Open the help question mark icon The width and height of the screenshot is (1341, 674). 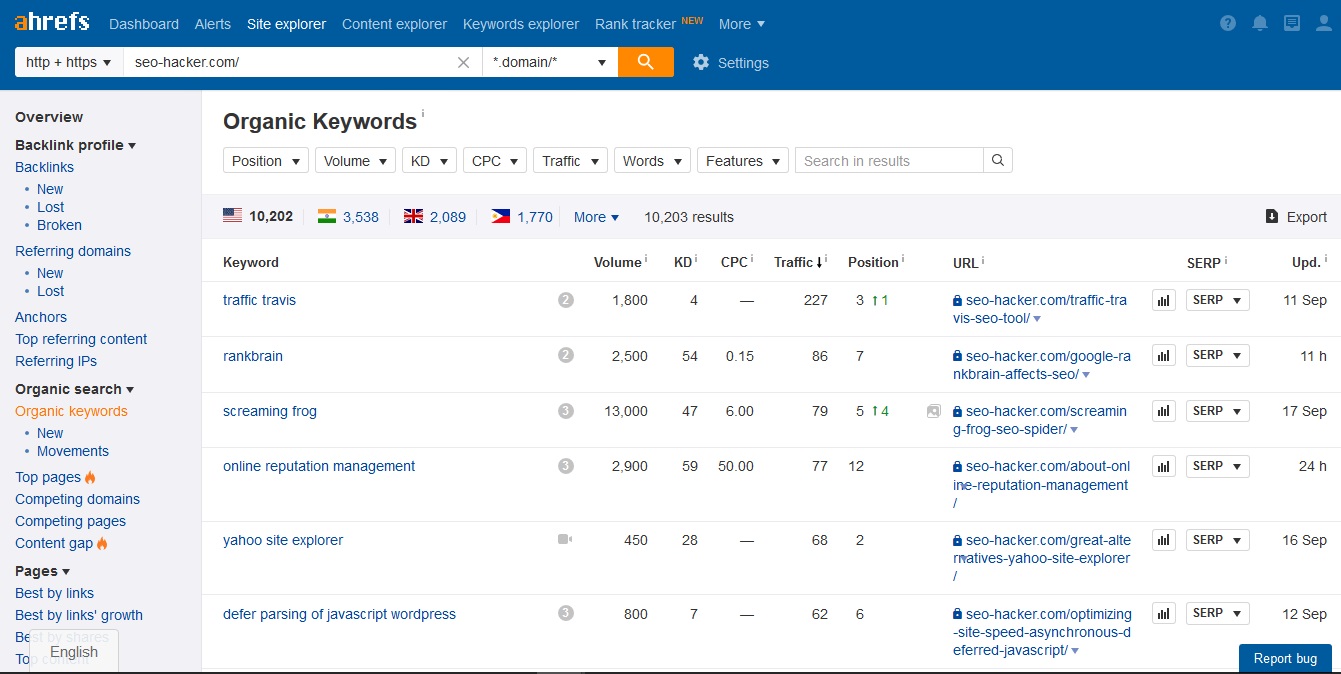(x=1228, y=24)
